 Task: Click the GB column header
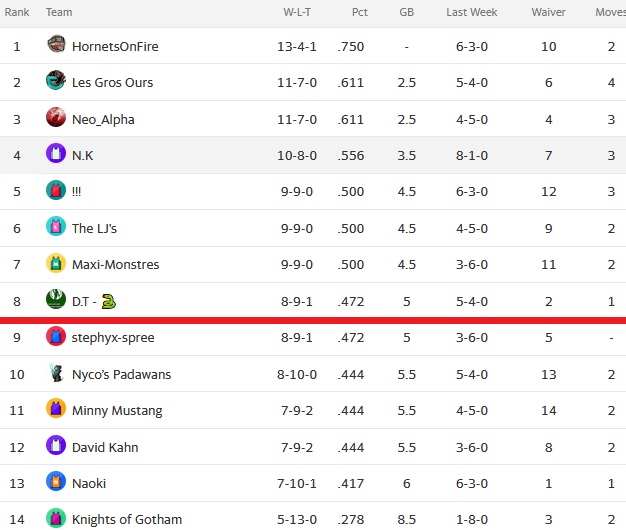406,12
